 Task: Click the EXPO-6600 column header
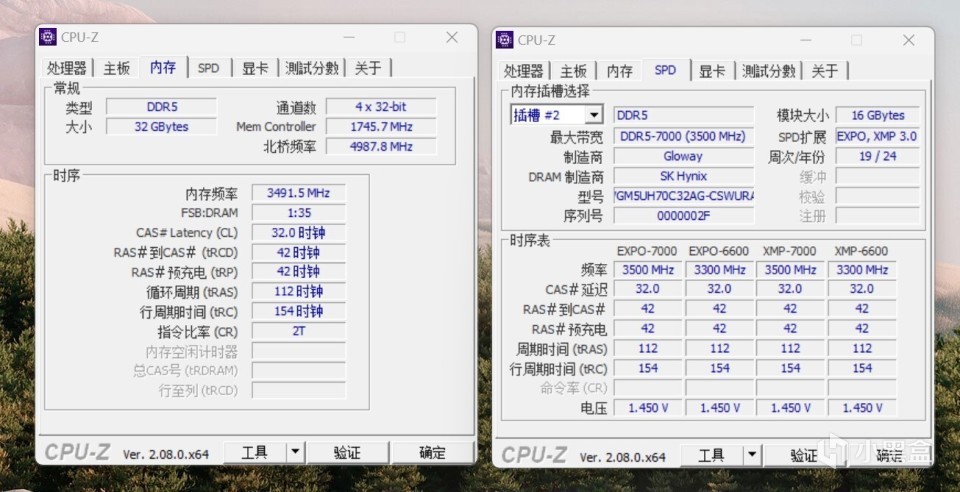point(719,251)
